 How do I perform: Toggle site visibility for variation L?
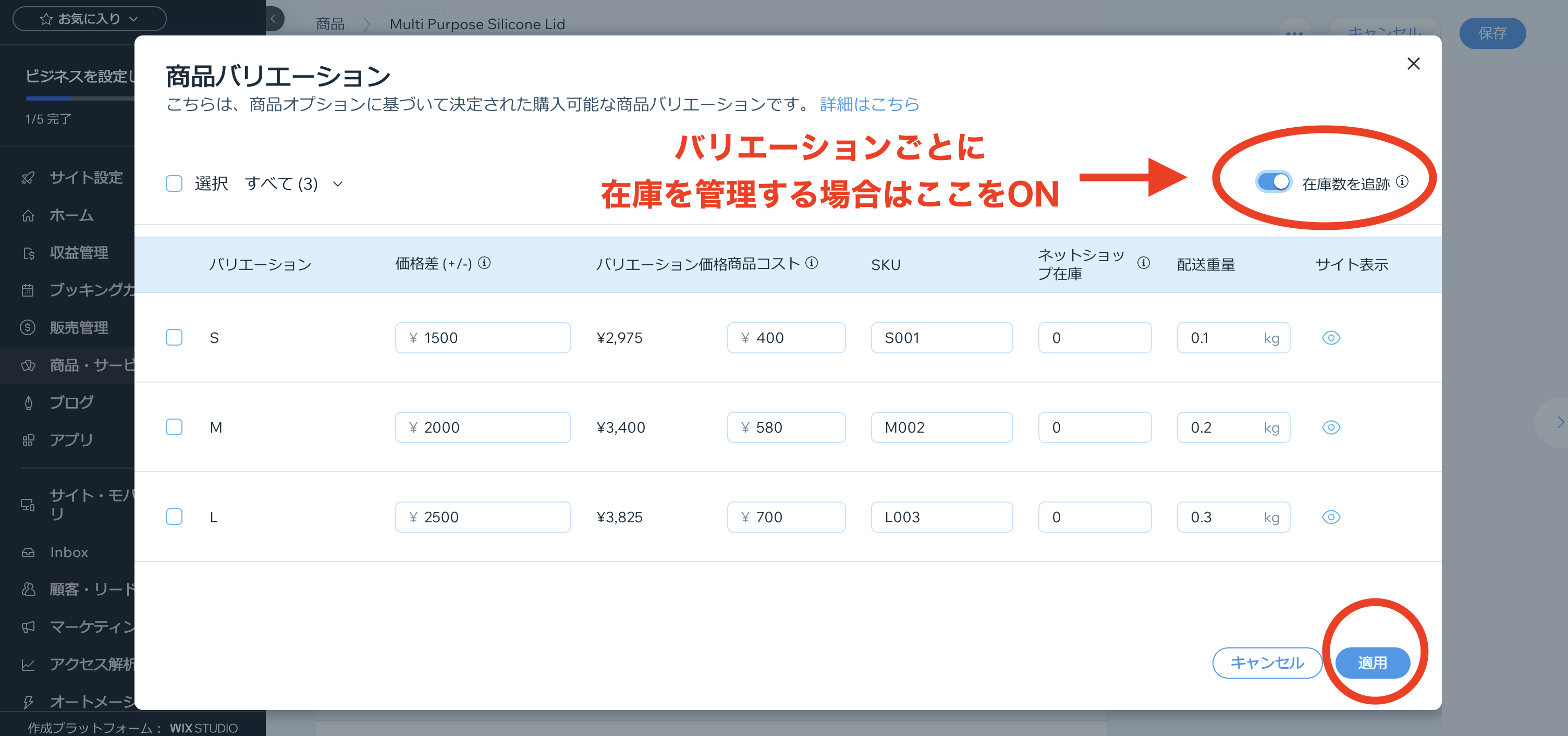pos(1331,517)
